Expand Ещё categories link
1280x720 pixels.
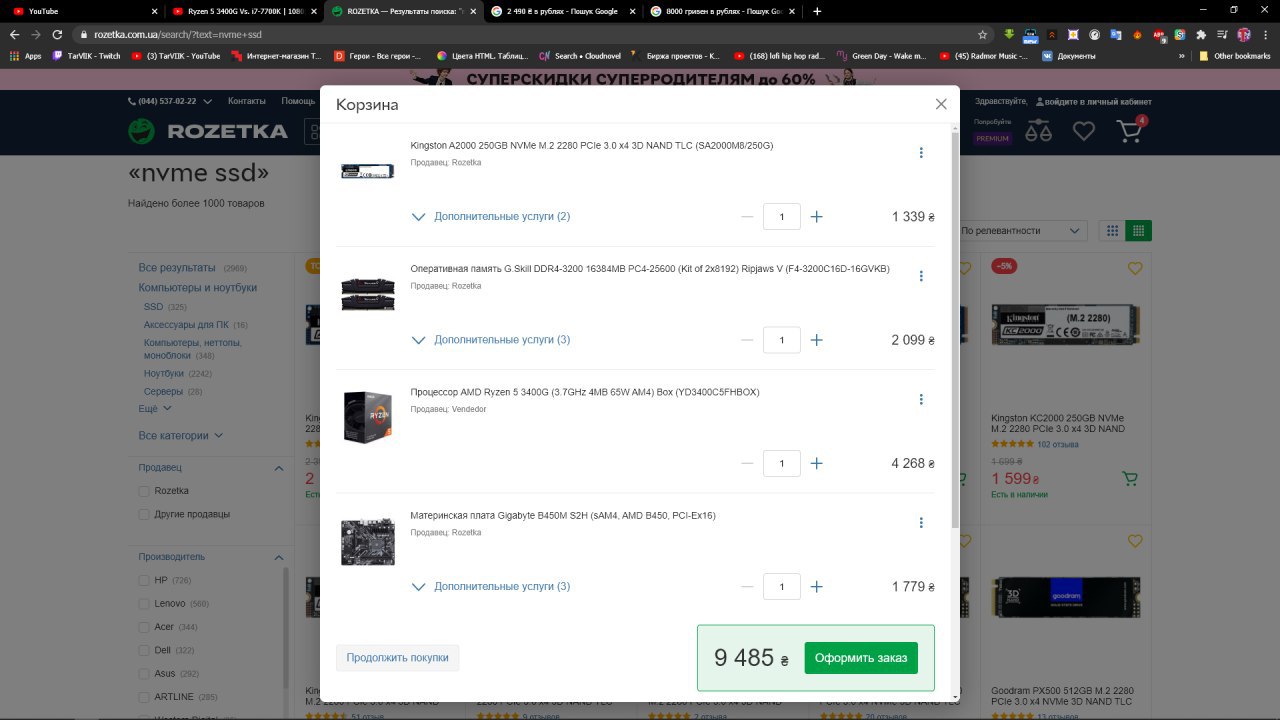(155, 409)
